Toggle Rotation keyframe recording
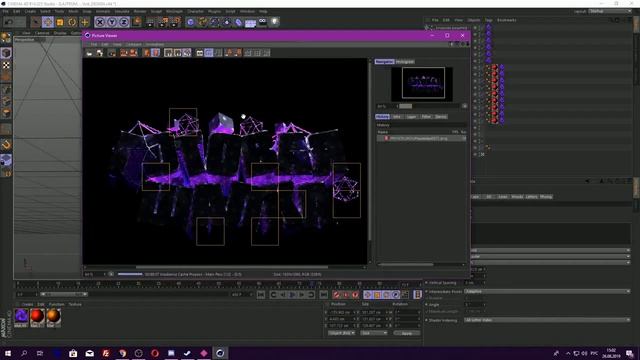This screenshot has width=640, height=360. pyautogui.click(x=386, y=294)
